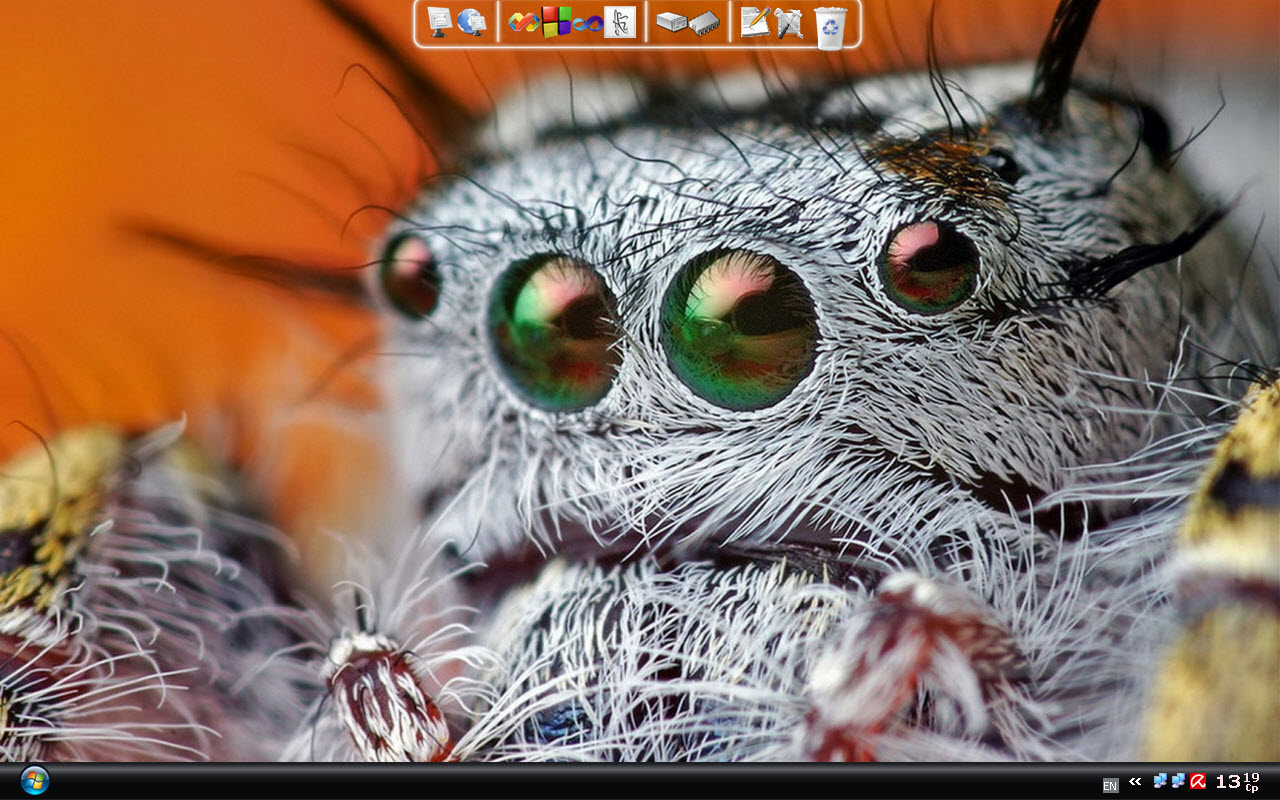Click the RAM memory chip dock icon
Image resolution: width=1280 pixels, height=800 pixels.
[x=705, y=23]
